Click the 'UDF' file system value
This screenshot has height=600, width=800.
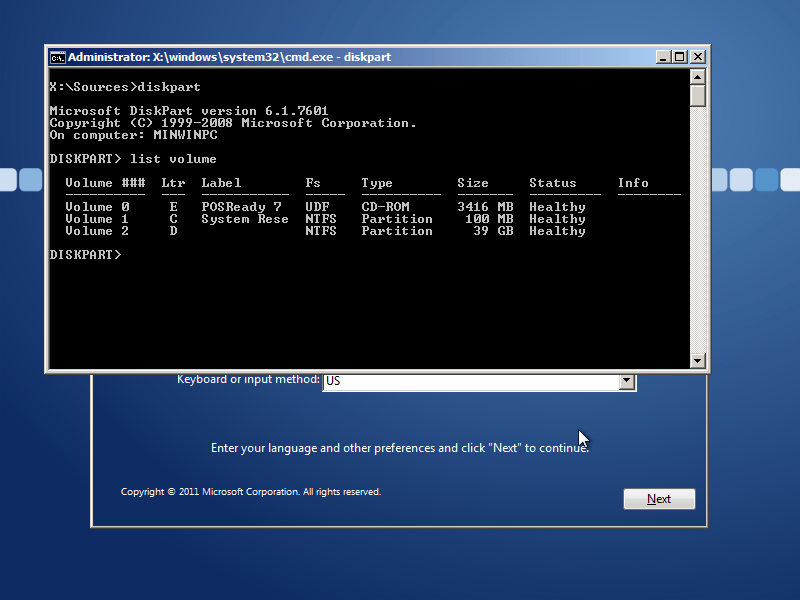(317, 207)
